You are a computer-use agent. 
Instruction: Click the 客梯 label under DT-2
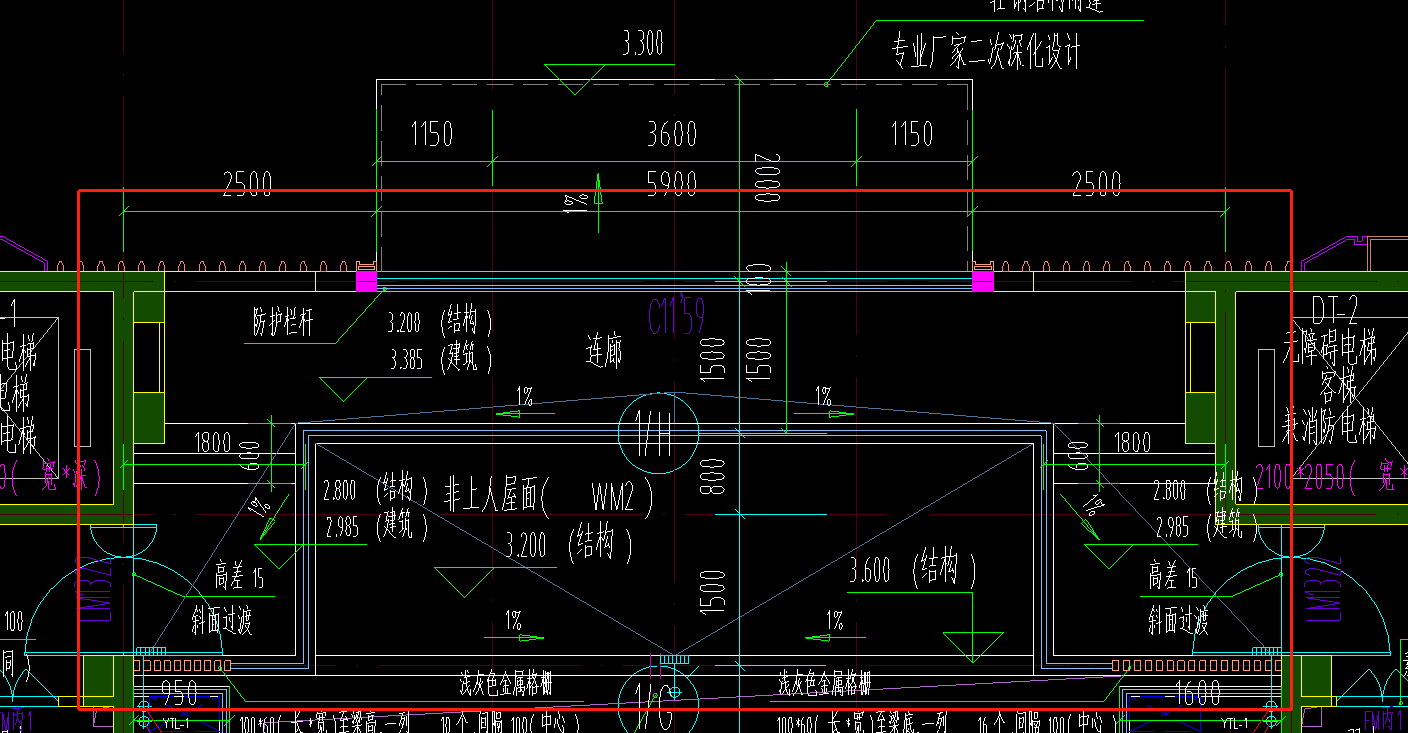tap(1338, 386)
